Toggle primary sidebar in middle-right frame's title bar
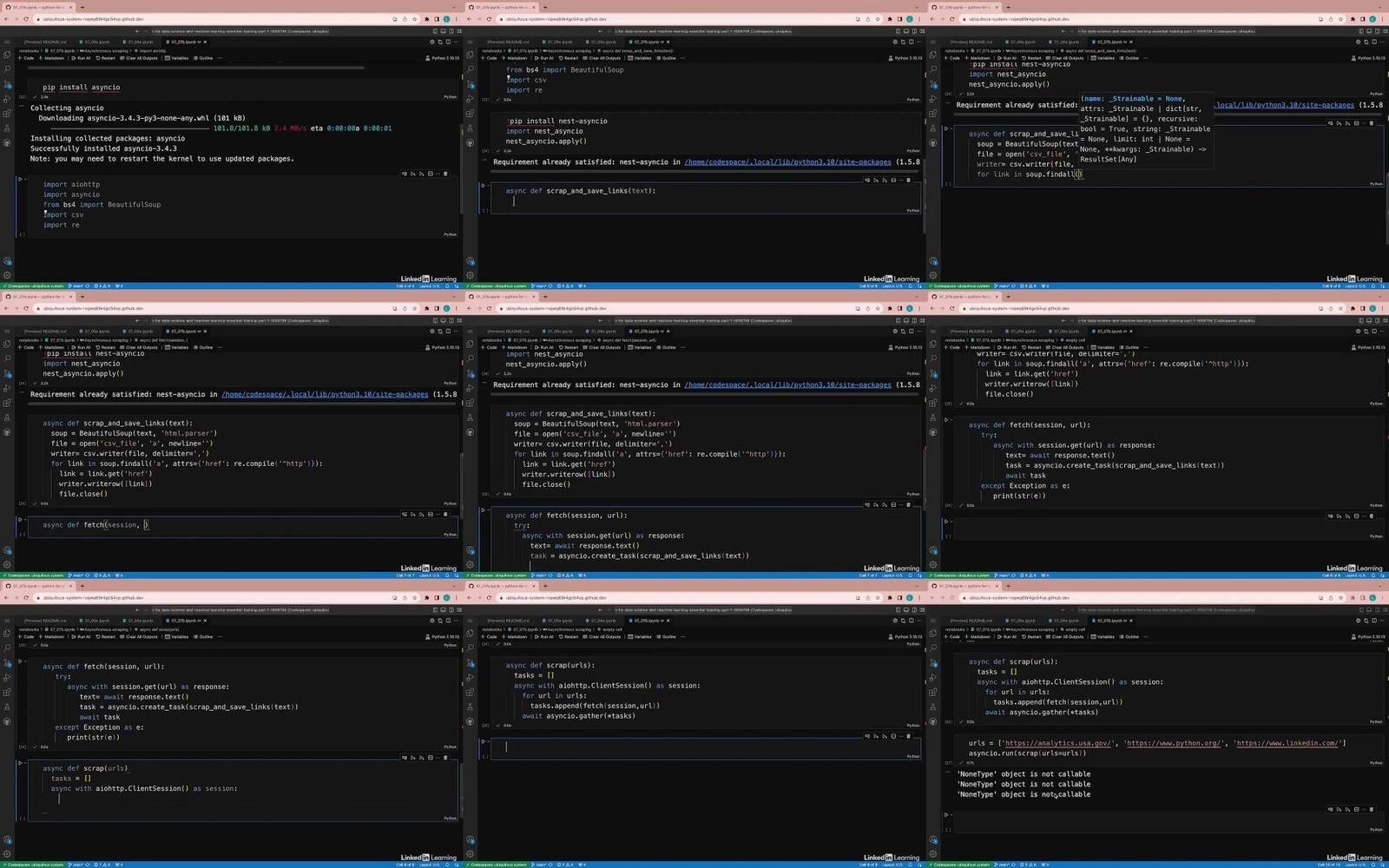The width and height of the screenshot is (1389, 868). tap(1361, 321)
